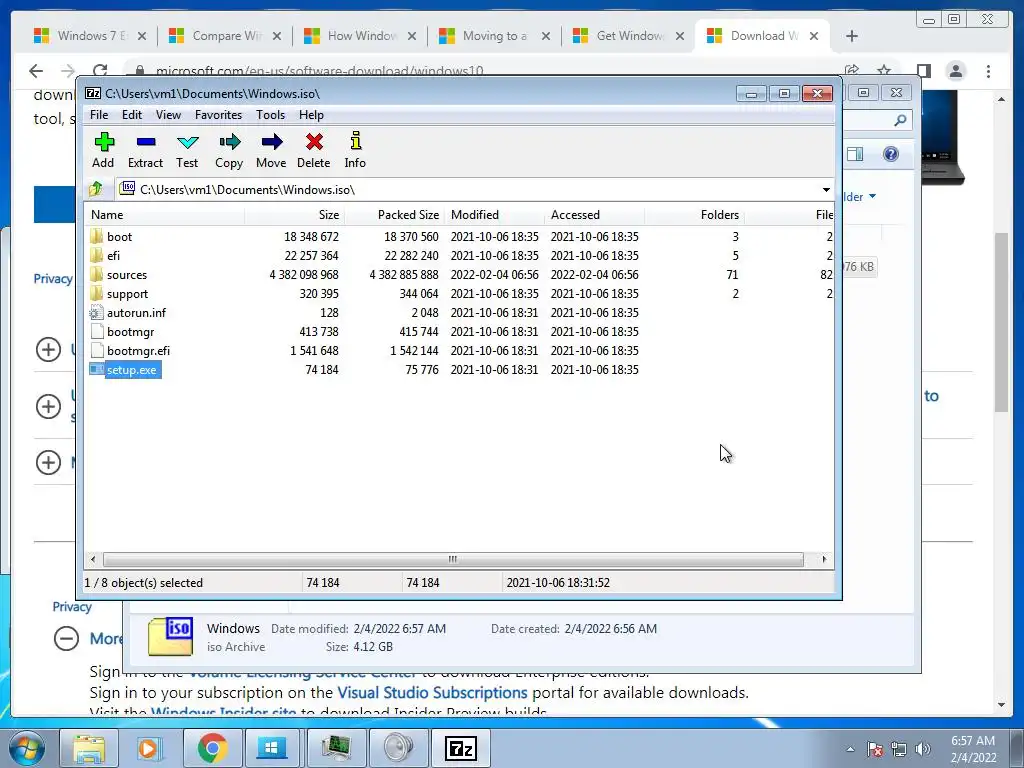
Task: Run the Test archive tool
Action: tap(187, 150)
